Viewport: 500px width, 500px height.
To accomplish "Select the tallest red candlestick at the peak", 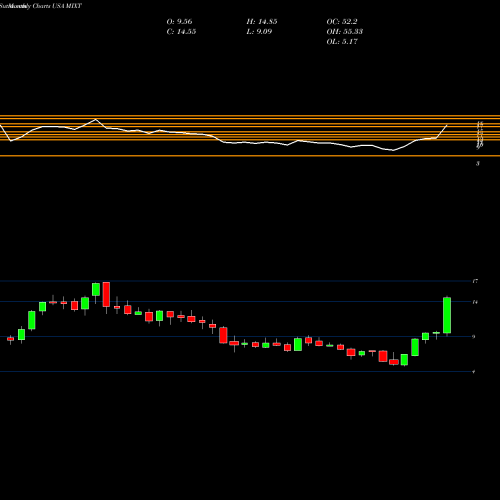I will click(x=106, y=294).
